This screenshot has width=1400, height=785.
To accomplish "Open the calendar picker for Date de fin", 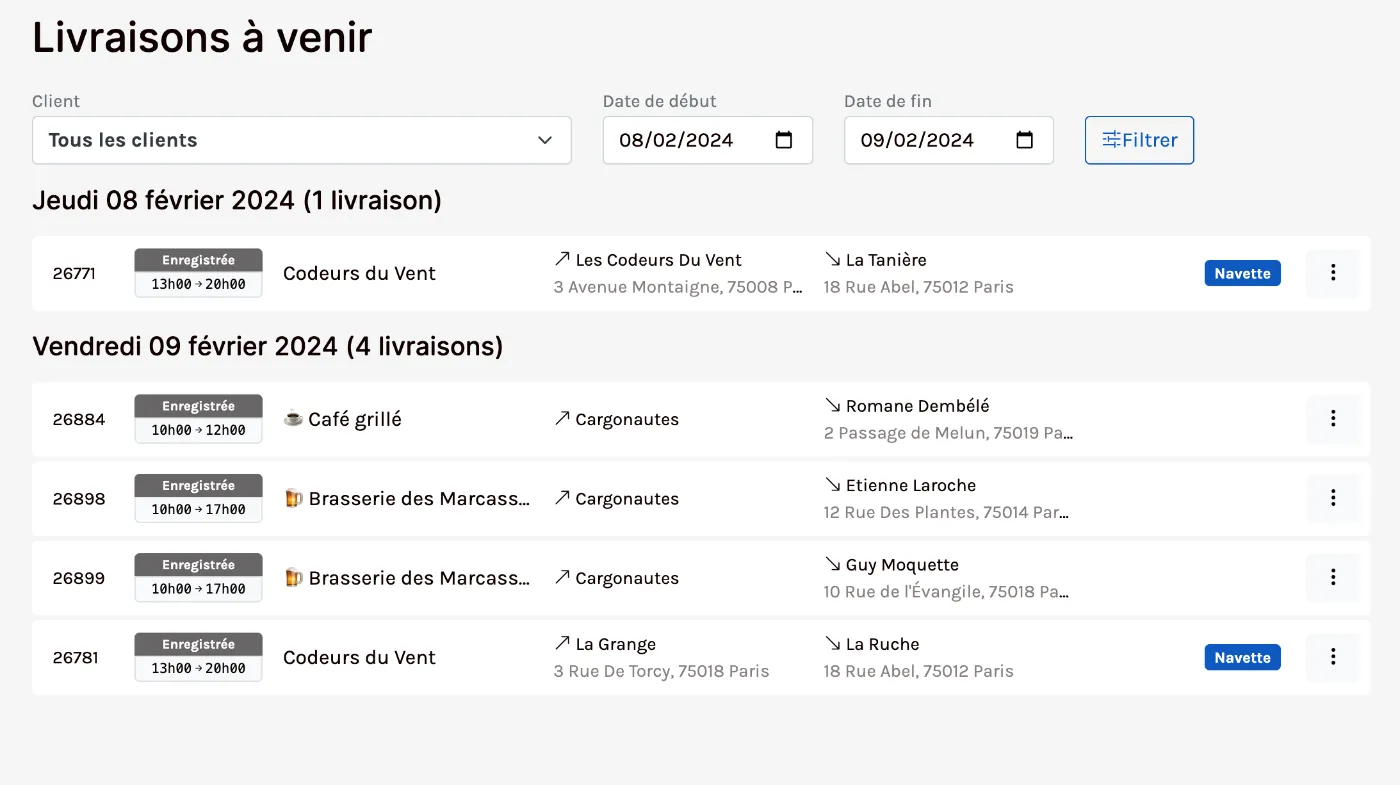I will [1025, 140].
